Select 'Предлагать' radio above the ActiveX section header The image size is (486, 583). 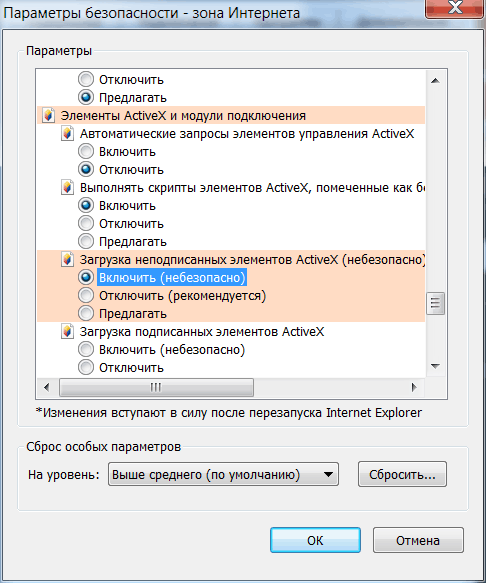(x=86, y=97)
